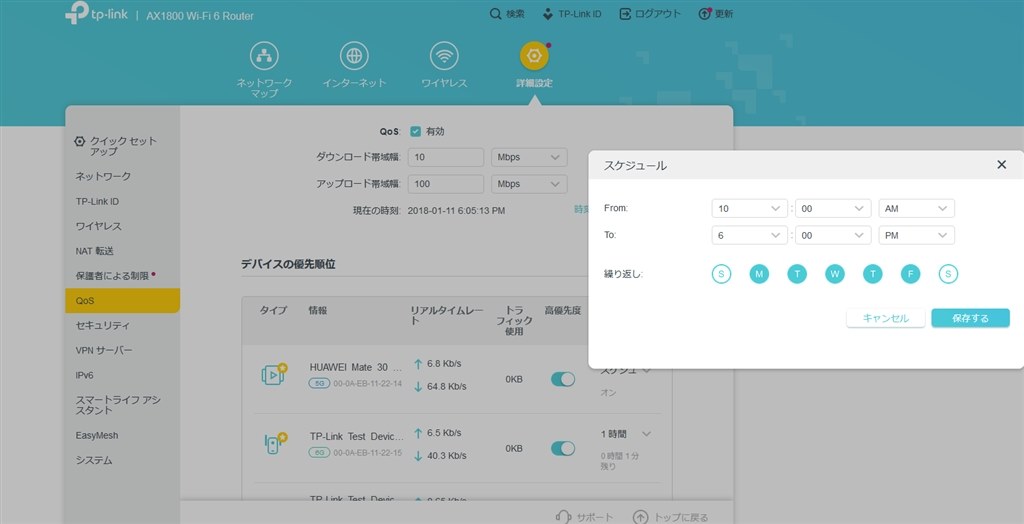1024x524 pixels.
Task: Toggle high priority for TP-Link Test Device
Action: tap(563, 448)
